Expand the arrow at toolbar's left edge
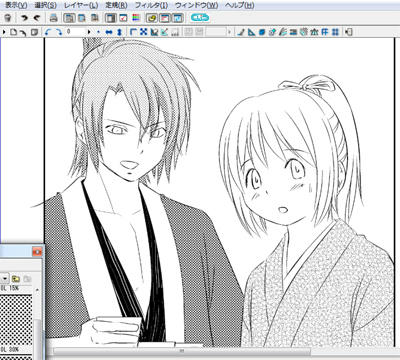The height and width of the screenshot is (360, 400). 4,32
